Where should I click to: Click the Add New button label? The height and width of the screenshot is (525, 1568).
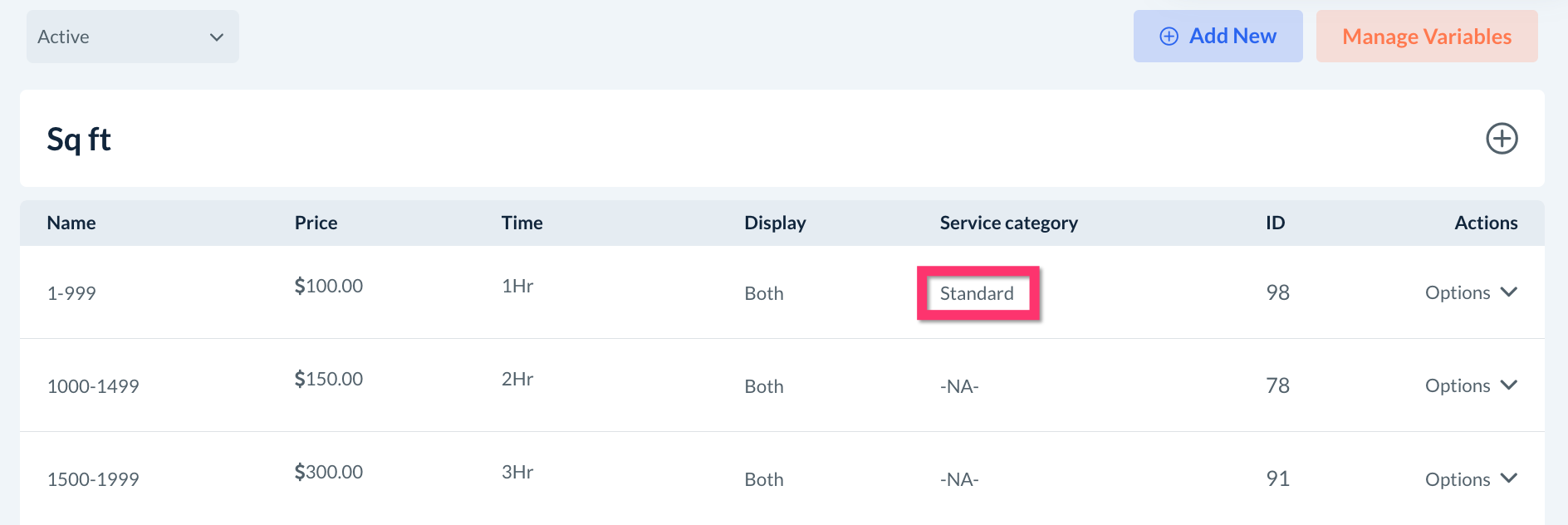point(1232,37)
